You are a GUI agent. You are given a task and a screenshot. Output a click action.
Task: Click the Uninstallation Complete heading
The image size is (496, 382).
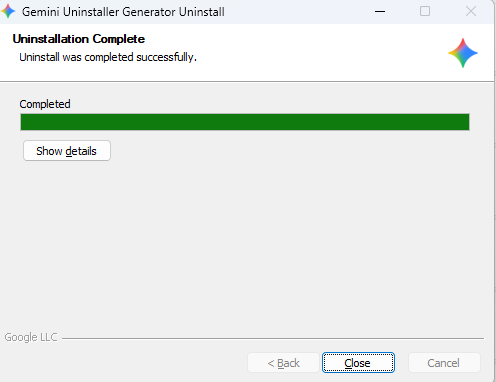click(79, 39)
